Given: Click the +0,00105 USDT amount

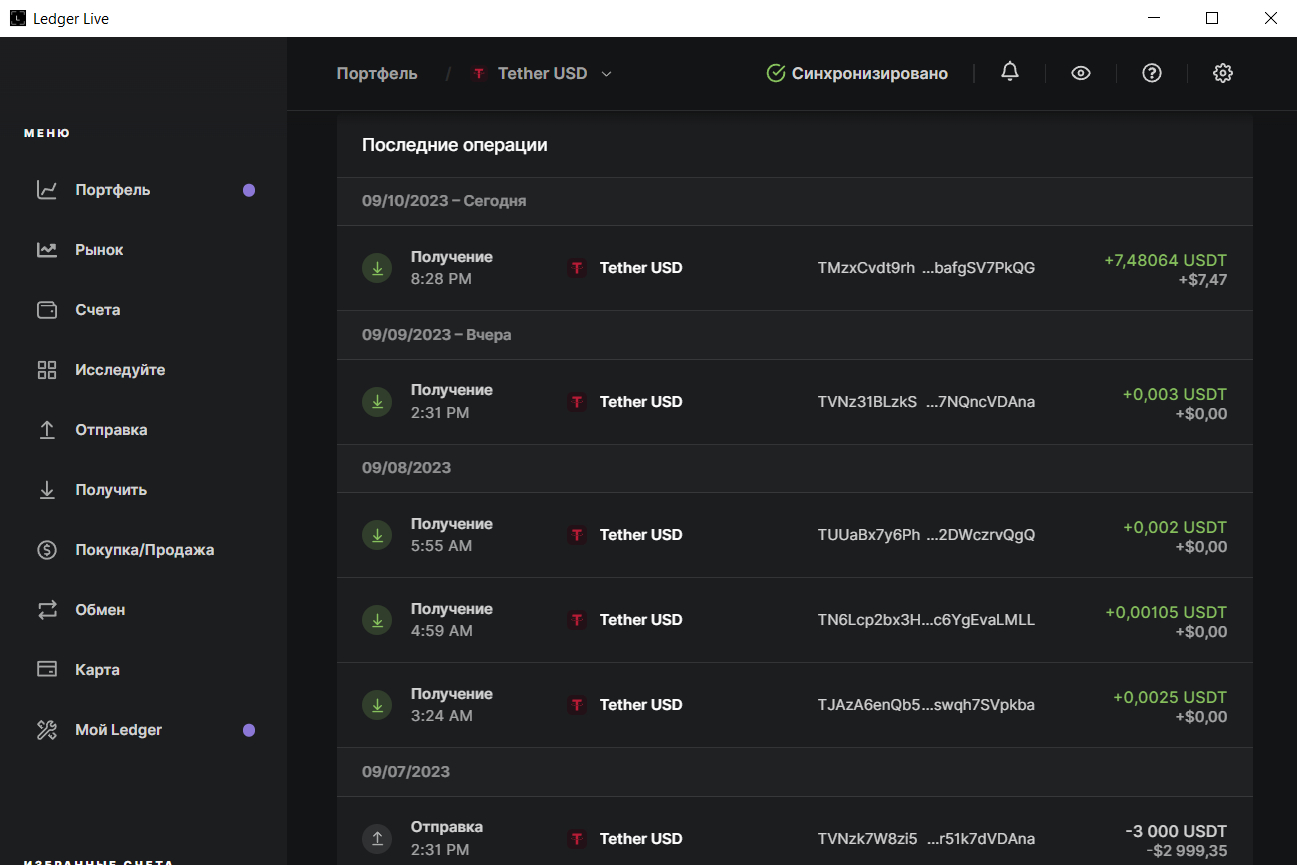Looking at the screenshot, I should pyautogui.click(x=1166, y=612).
